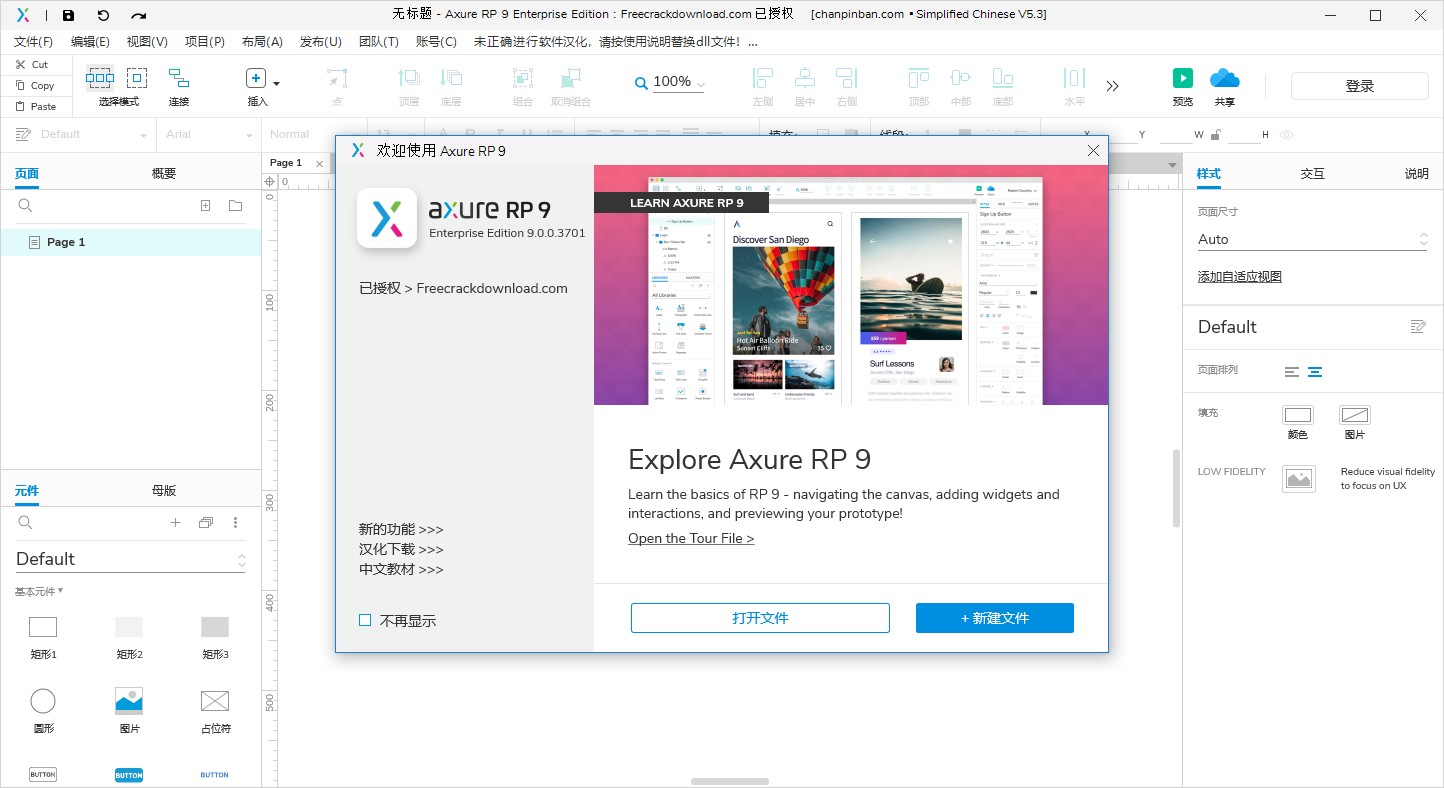Click the 登录 login button

point(1360,86)
